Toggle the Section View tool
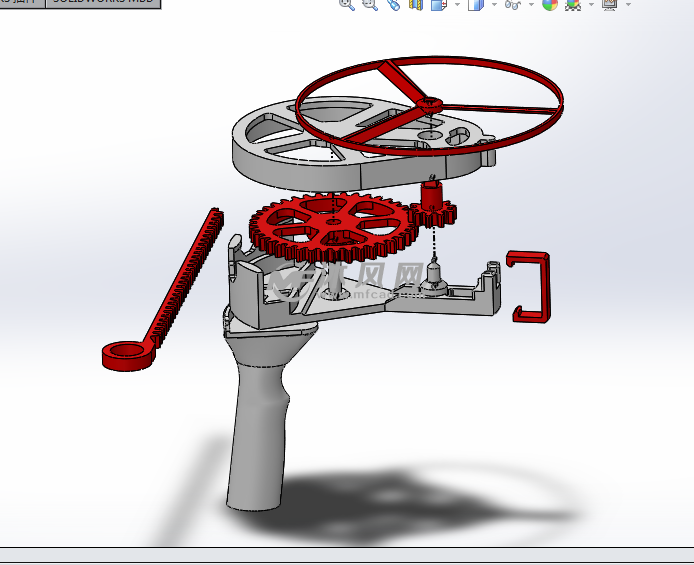The width and height of the screenshot is (694, 565). (x=415, y=4)
